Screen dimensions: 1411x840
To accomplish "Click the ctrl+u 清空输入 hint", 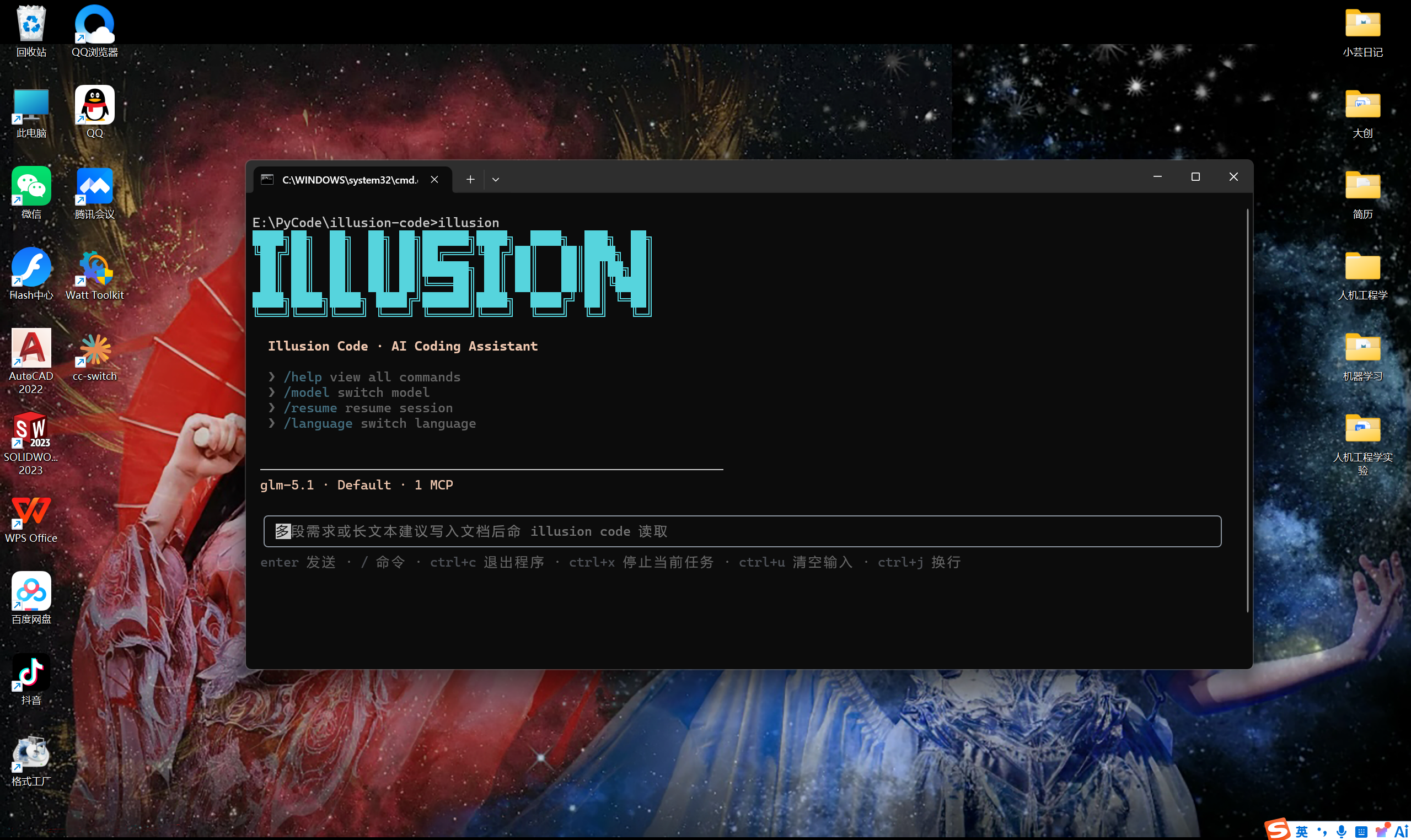I will click(796, 562).
